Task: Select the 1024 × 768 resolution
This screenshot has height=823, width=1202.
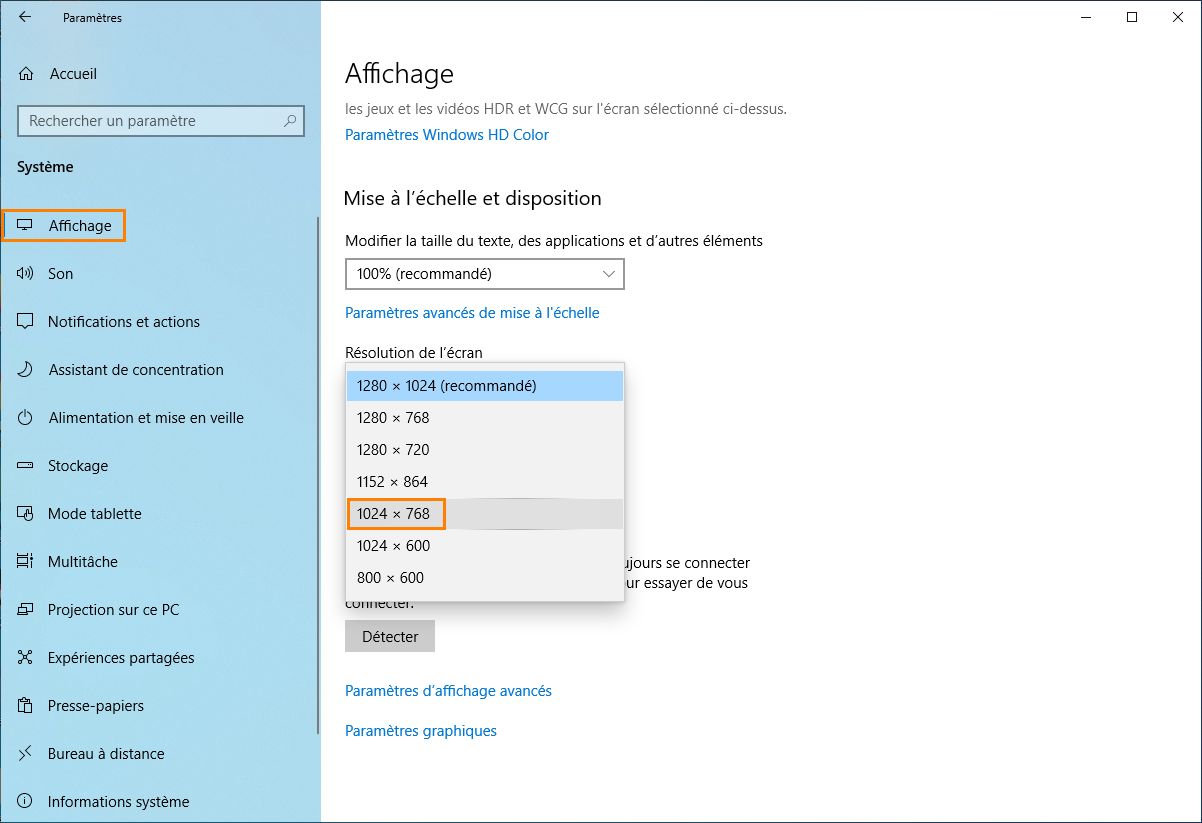Action: [396, 513]
